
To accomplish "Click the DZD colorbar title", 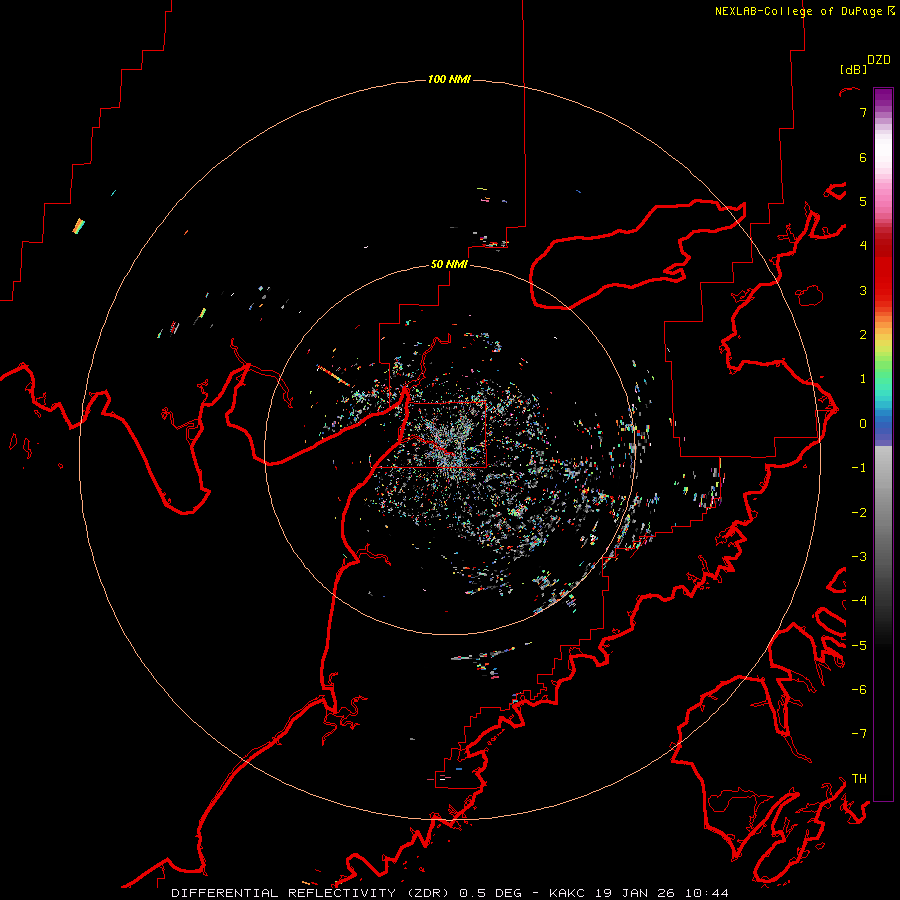I will (879, 60).
